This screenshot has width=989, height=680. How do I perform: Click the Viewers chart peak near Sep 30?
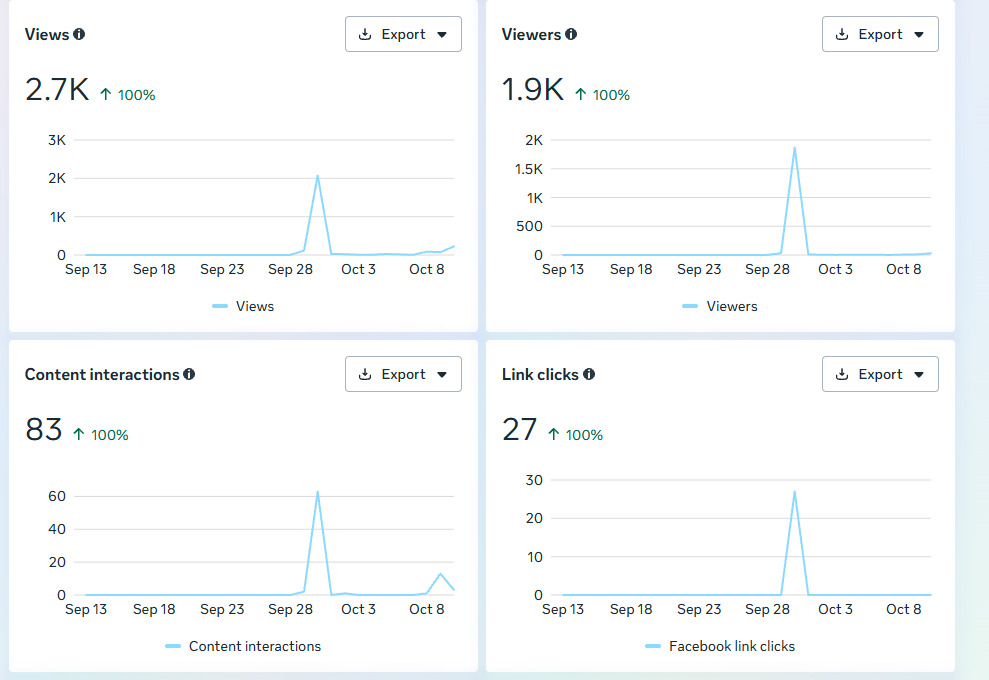795,148
